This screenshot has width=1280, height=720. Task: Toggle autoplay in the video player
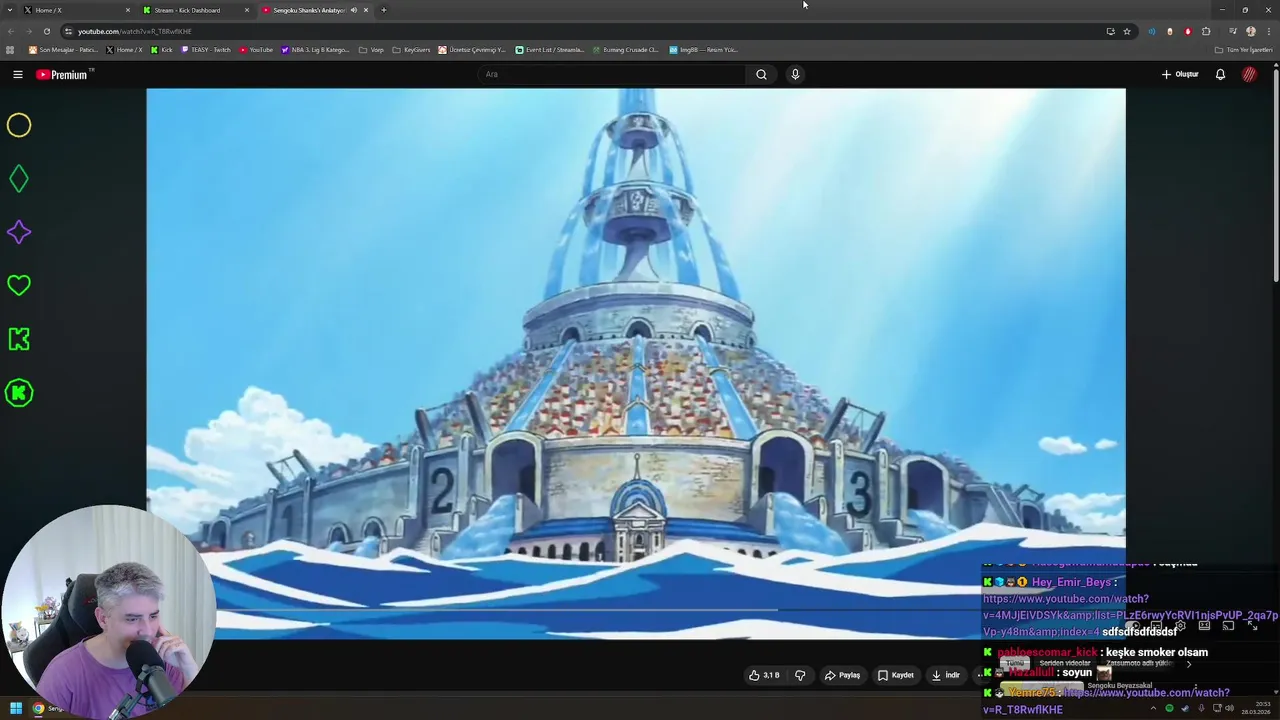(1134, 625)
